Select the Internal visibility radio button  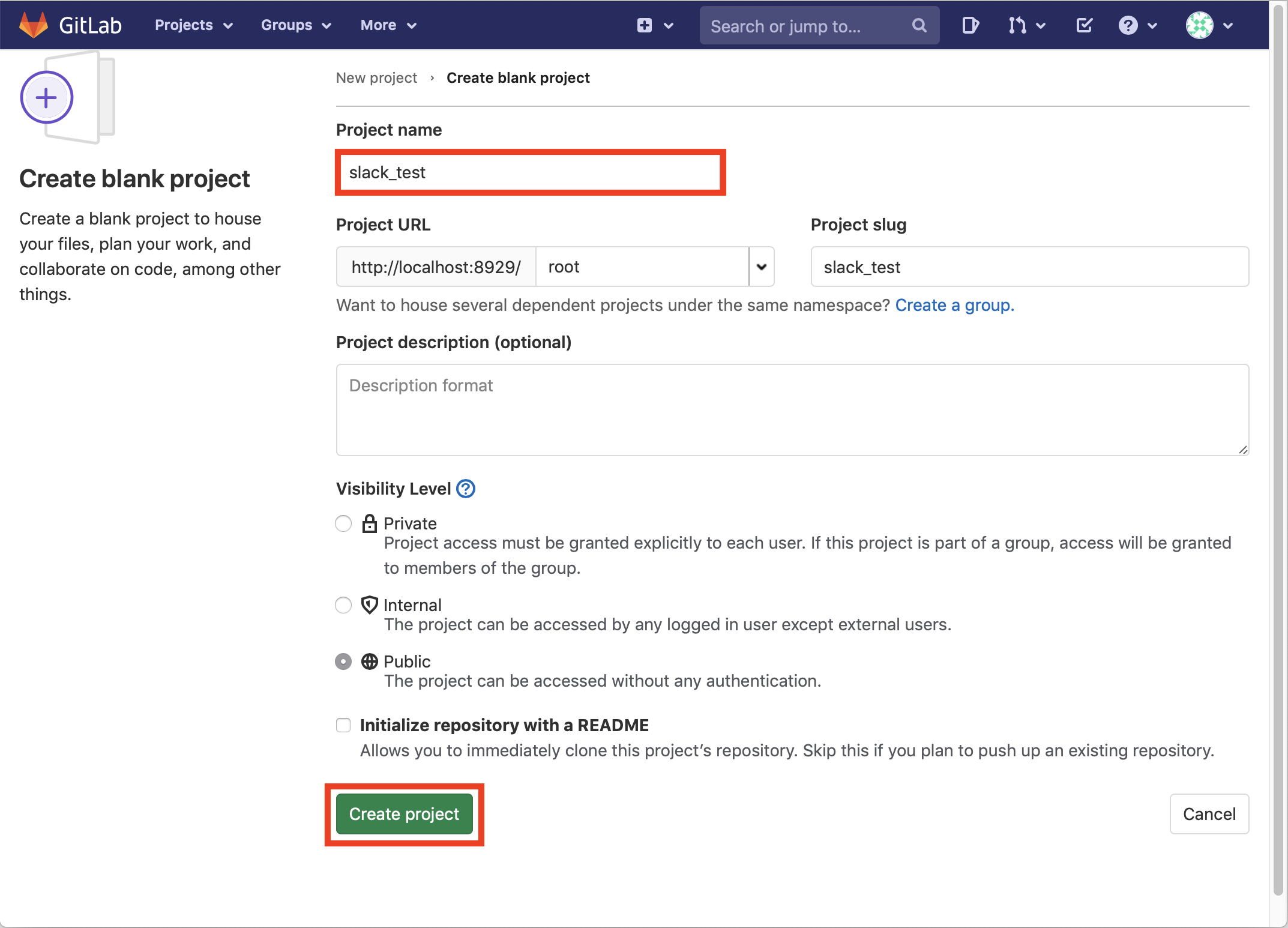point(343,604)
